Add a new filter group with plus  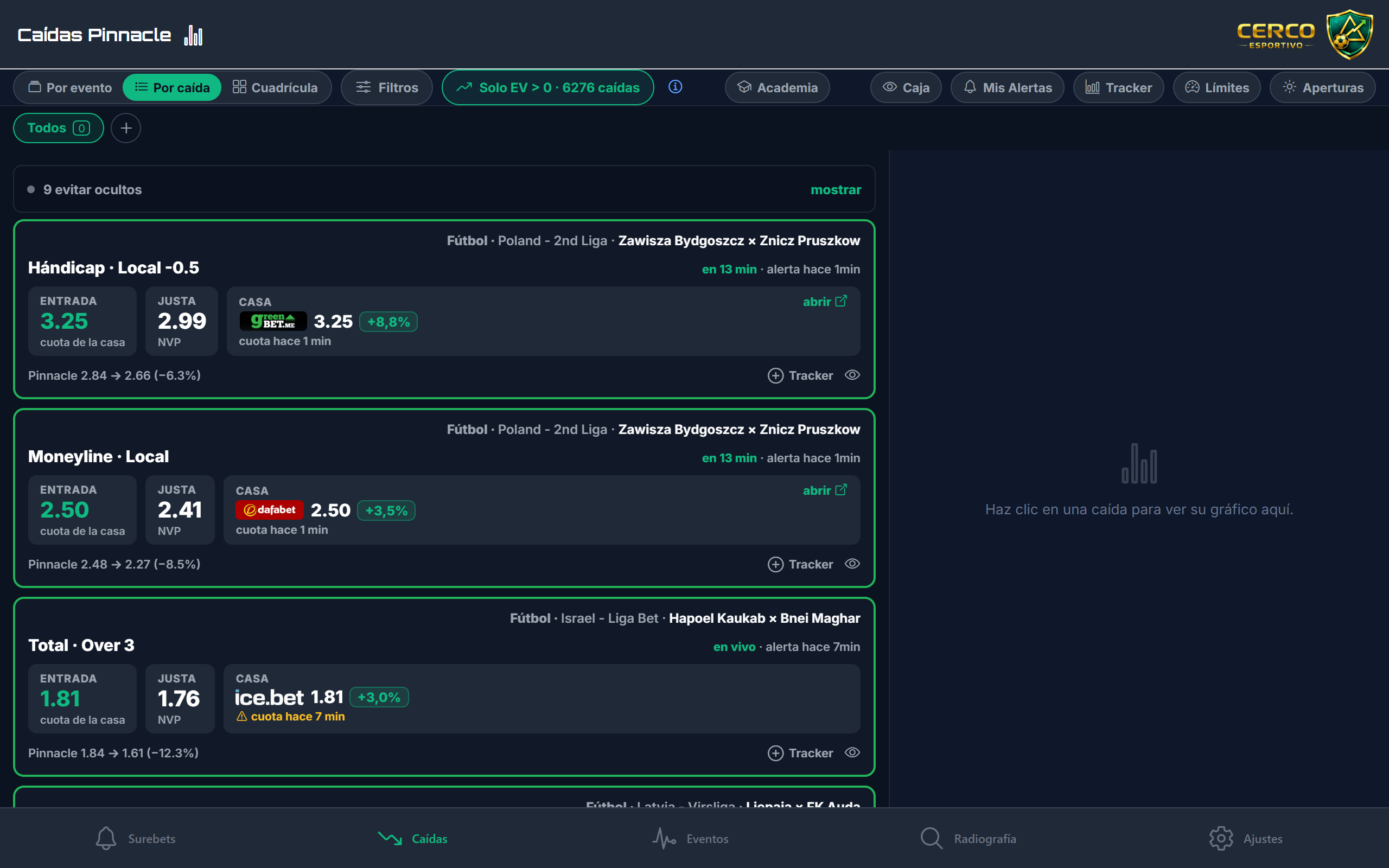point(126,127)
